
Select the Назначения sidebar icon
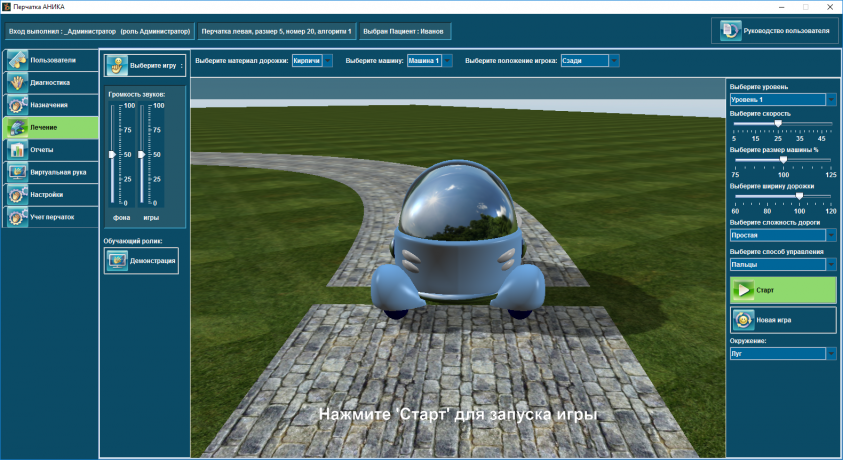click(x=16, y=104)
